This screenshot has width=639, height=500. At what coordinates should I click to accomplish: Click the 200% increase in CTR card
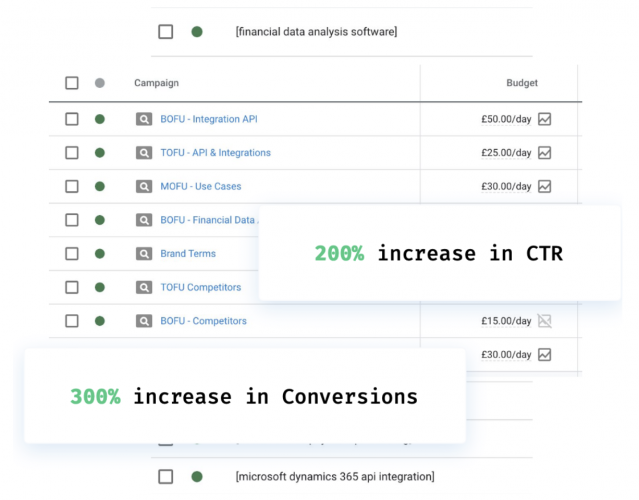[440, 253]
